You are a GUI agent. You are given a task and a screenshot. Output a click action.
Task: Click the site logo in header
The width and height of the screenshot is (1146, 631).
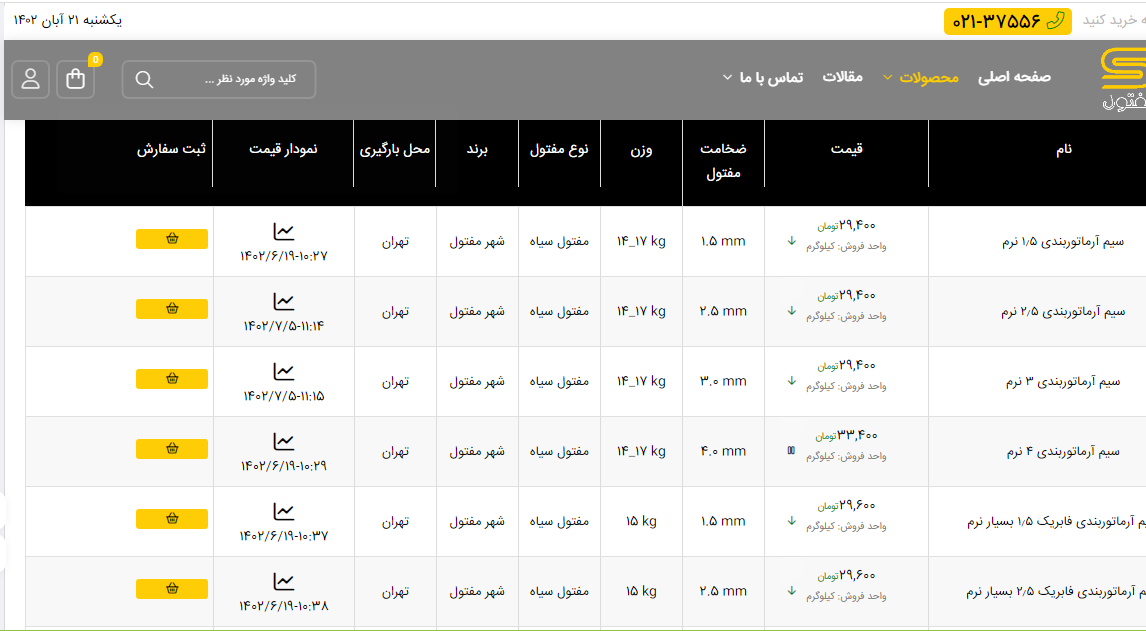pos(1122,80)
